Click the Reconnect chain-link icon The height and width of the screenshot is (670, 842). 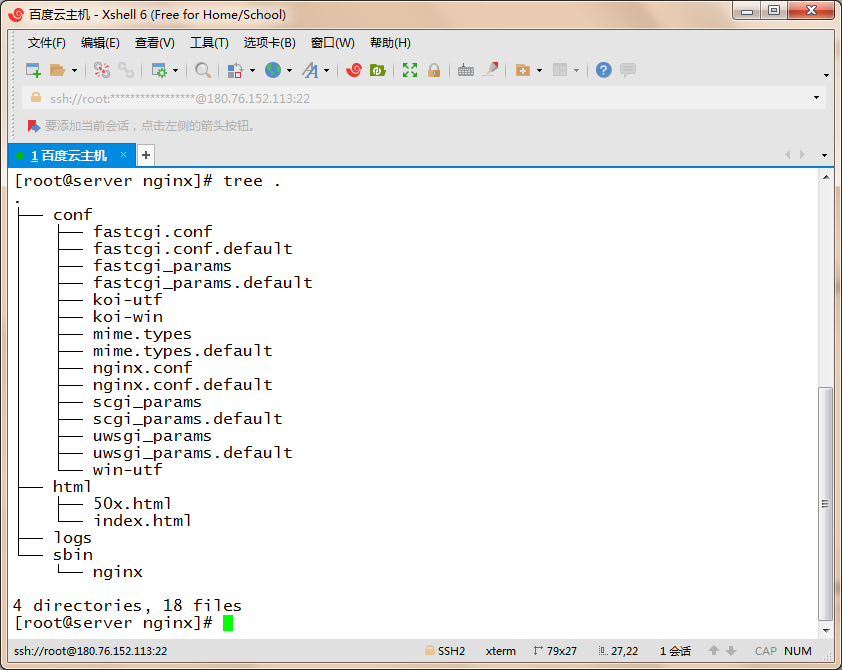tap(126, 70)
